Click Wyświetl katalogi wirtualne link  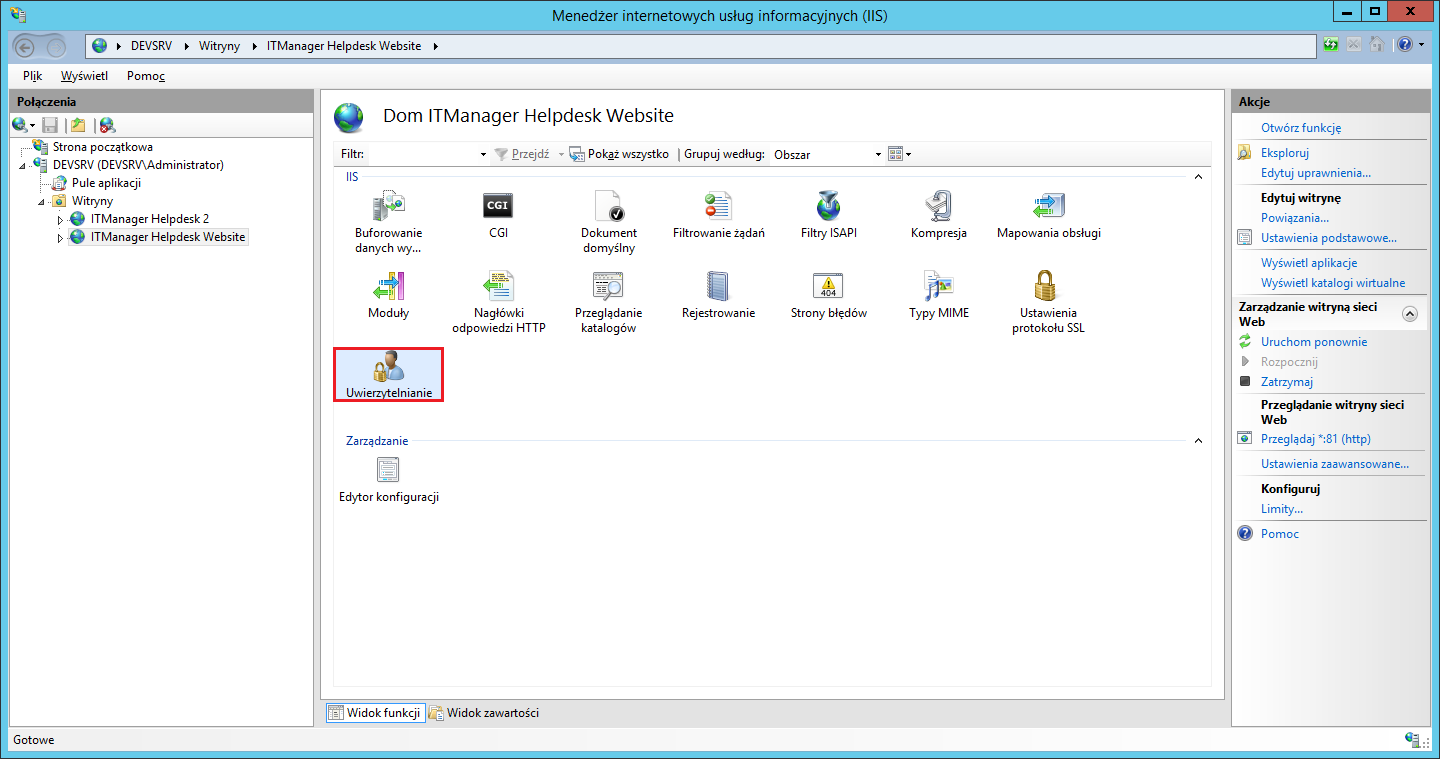(x=1333, y=283)
